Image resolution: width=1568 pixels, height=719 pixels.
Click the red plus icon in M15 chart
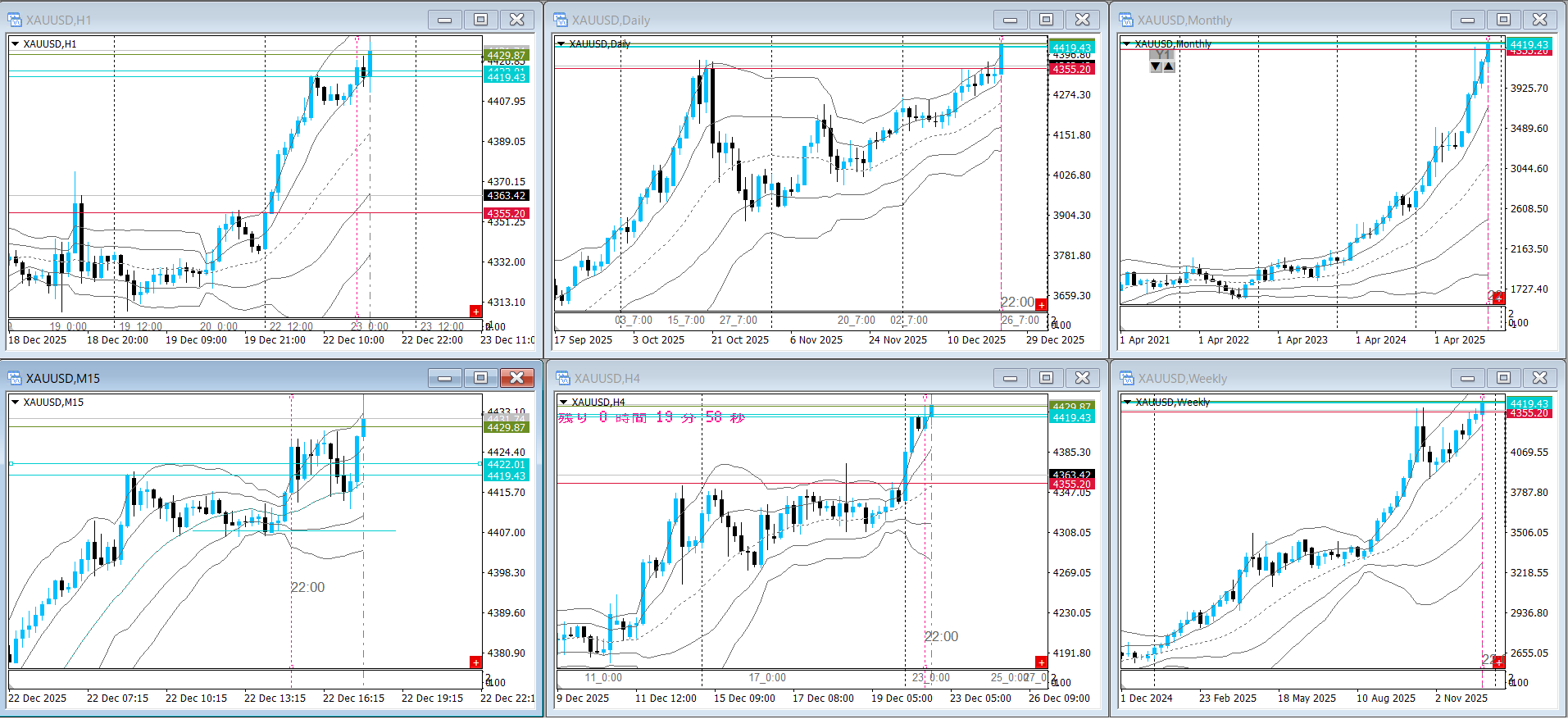pyautogui.click(x=475, y=662)
